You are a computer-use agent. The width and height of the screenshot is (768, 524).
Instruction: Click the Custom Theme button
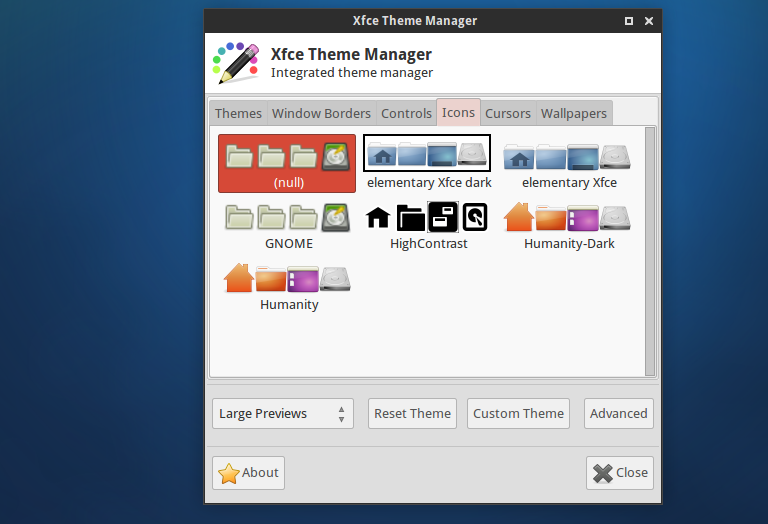(518, 414)
